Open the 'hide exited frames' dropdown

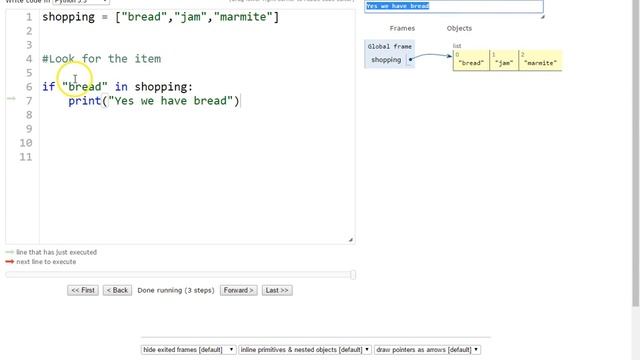(x=188, y=350)
